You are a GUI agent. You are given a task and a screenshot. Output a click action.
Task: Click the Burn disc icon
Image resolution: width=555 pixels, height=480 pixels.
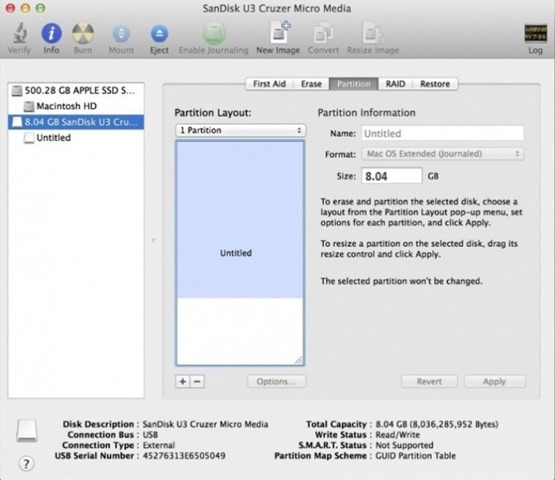pos(83,34)
